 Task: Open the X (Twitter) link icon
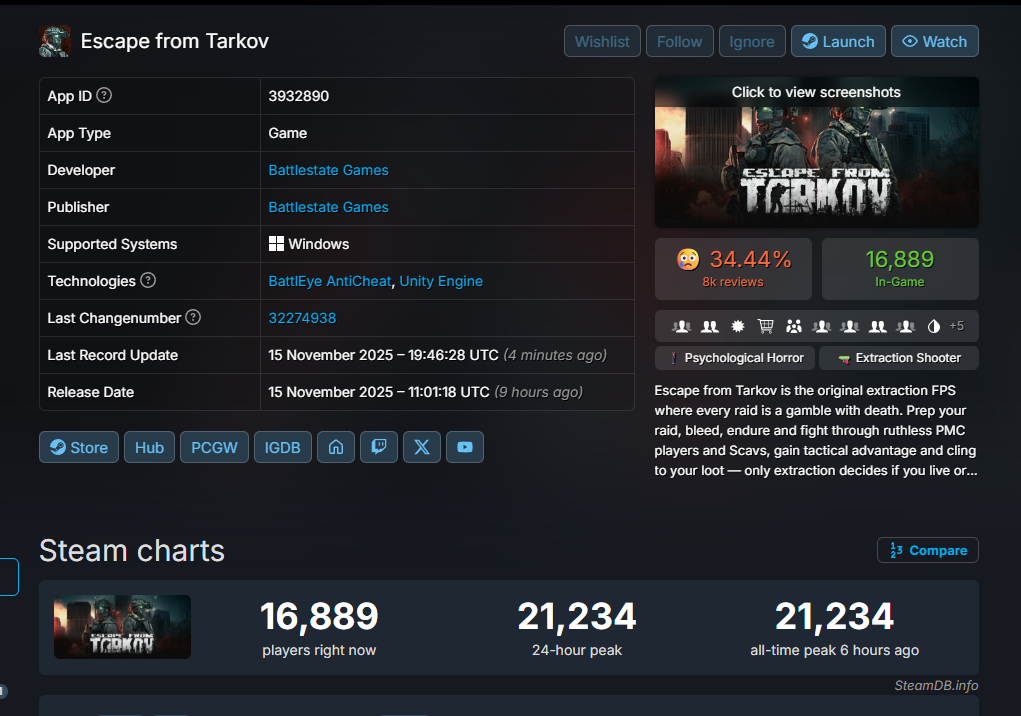tap(422, 447)
